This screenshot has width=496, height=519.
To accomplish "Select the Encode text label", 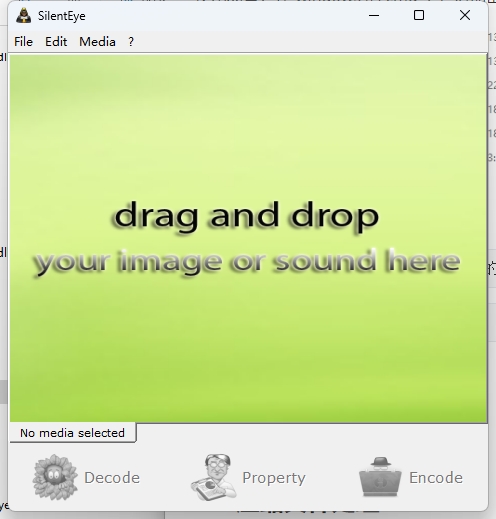I will (x=436, y=478).
